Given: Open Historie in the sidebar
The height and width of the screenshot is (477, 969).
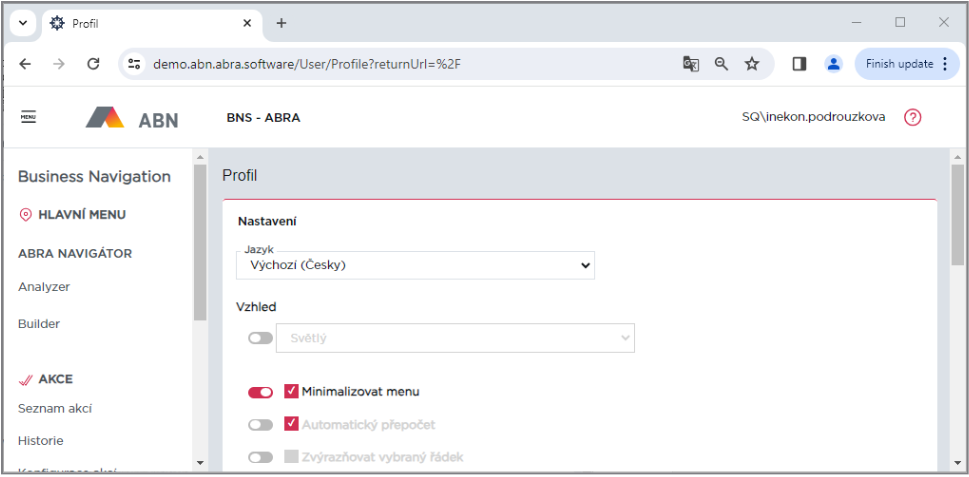Looking at the screenshot, I should (x=41, y=441).
